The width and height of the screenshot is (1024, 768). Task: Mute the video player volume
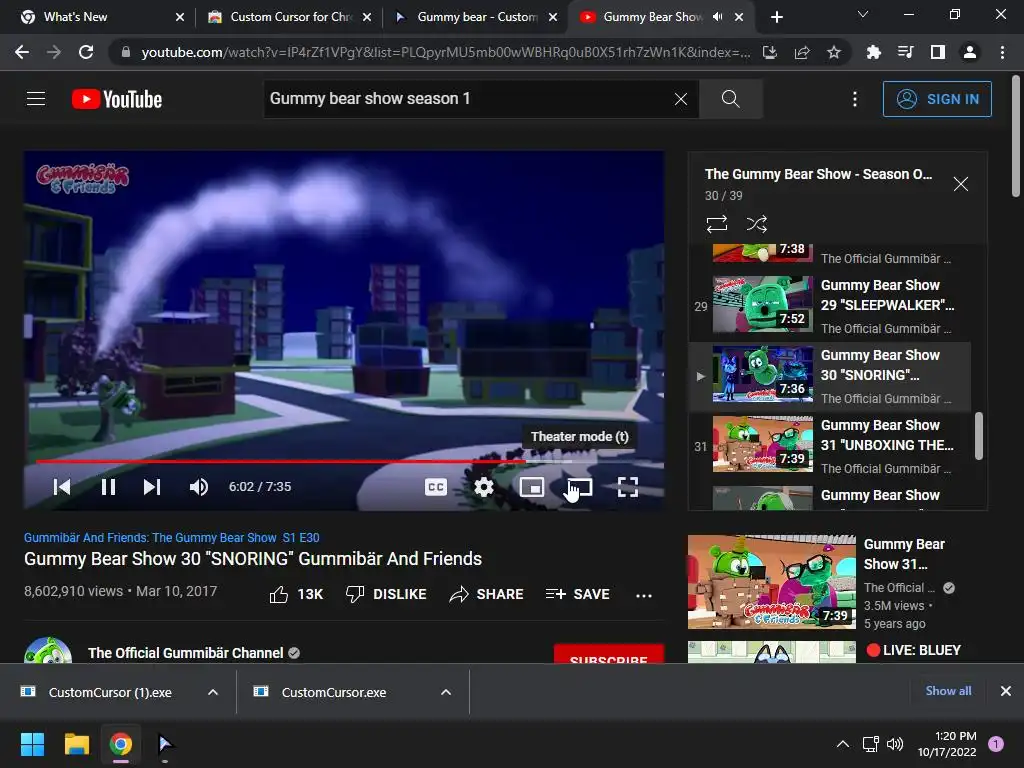click(199, 487)
